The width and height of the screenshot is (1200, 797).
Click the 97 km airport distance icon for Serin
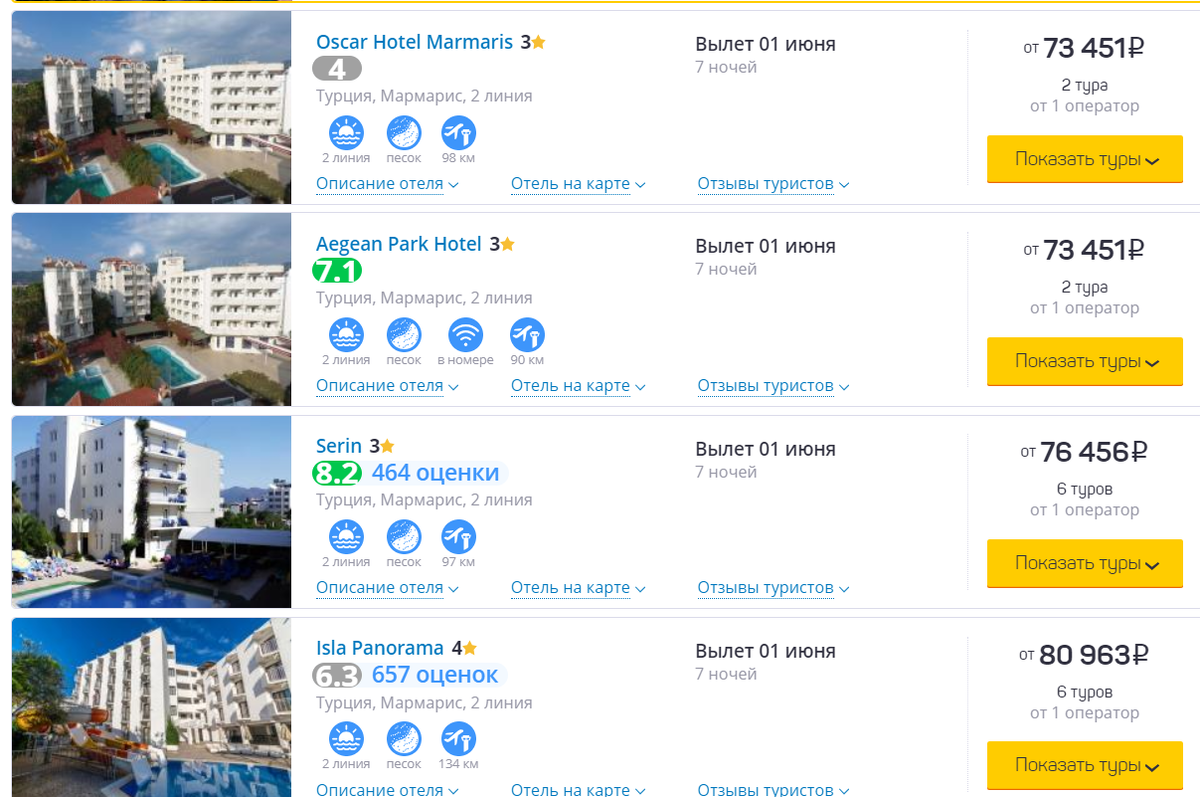[459, 537]
